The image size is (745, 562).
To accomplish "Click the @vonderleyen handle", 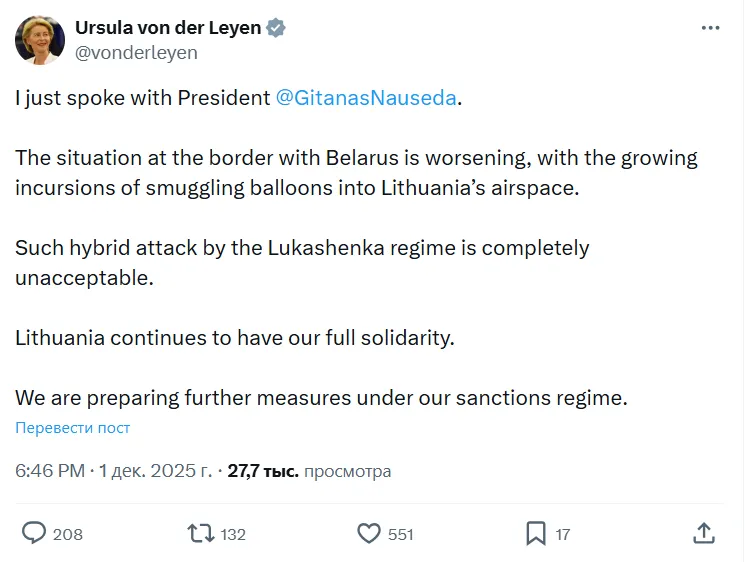I will click(x=136, y=53).
